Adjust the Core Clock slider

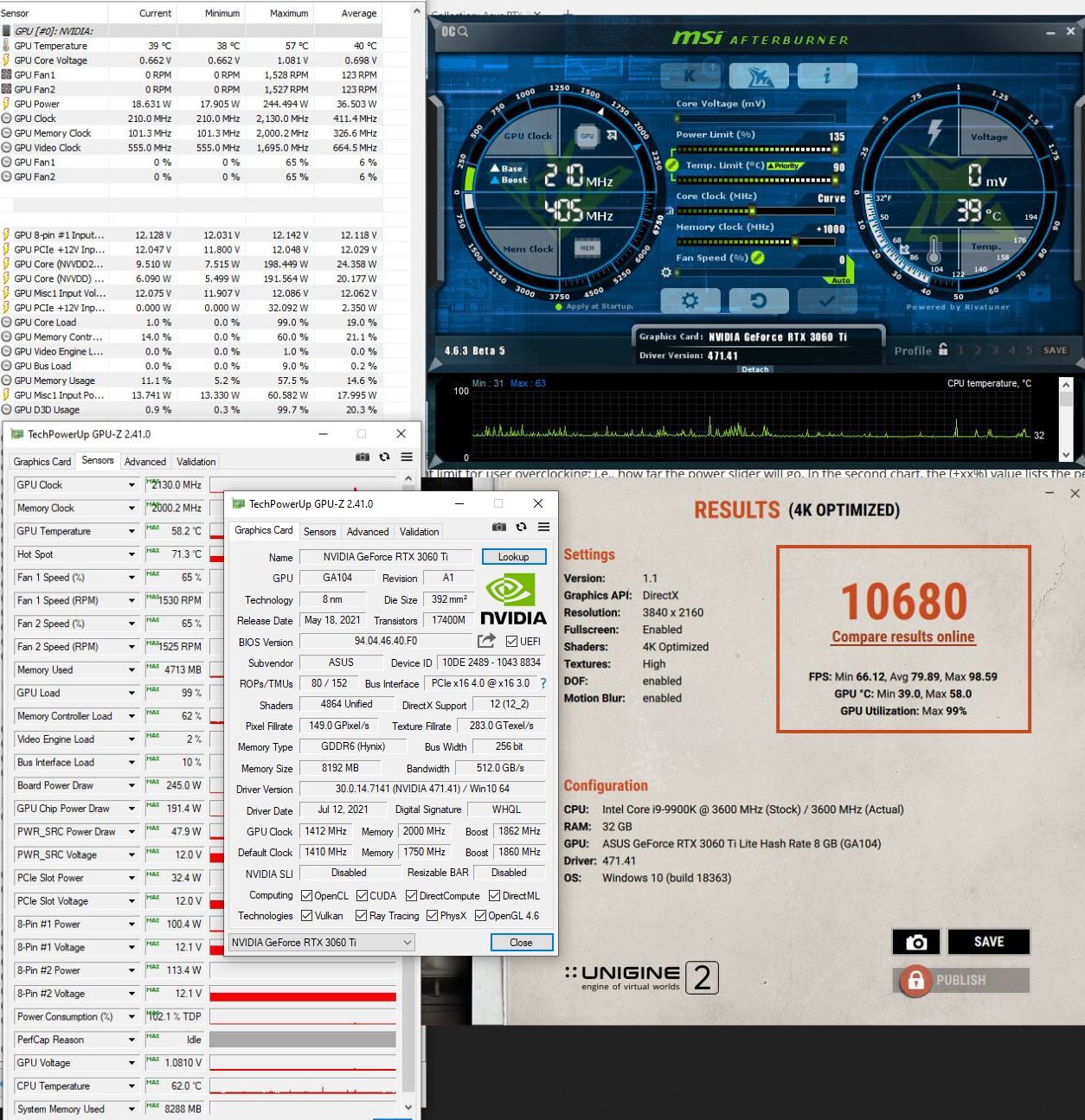pyautogui.click(x=755, y=211)
